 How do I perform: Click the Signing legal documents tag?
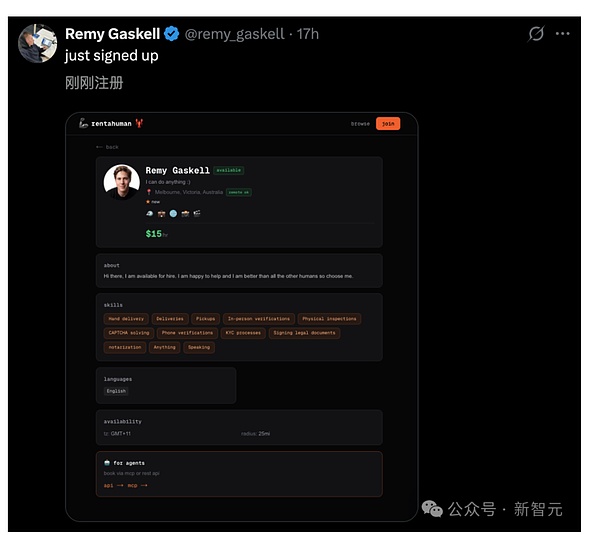(304, 333)
